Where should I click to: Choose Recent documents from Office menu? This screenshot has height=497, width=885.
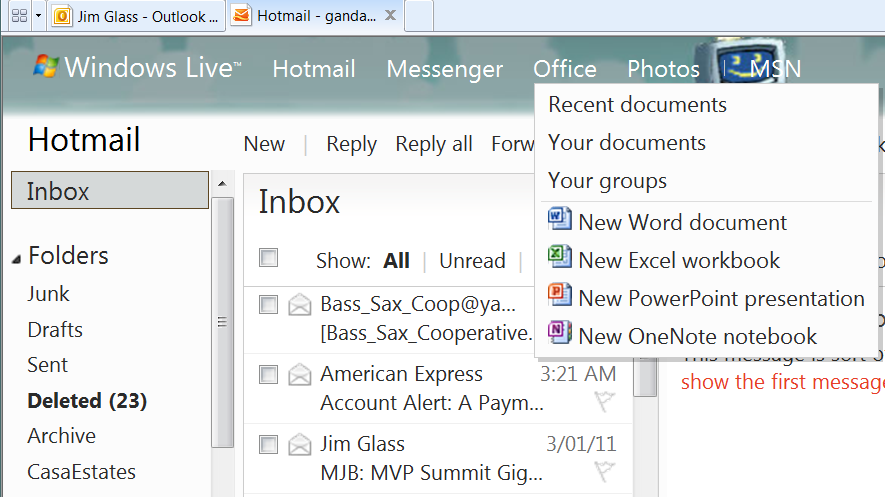tap(637, 105)
